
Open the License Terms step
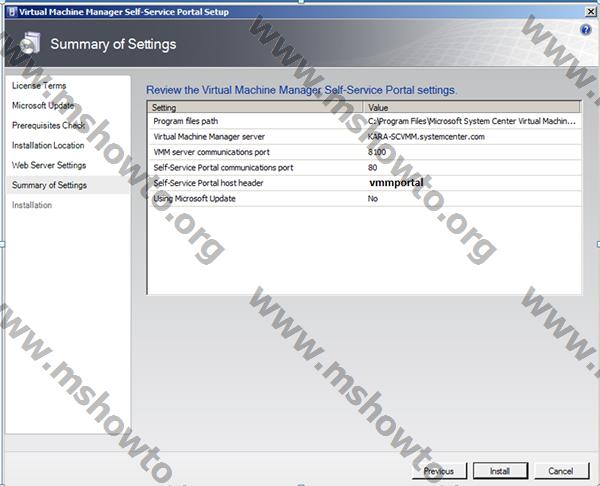click(39, 86)
